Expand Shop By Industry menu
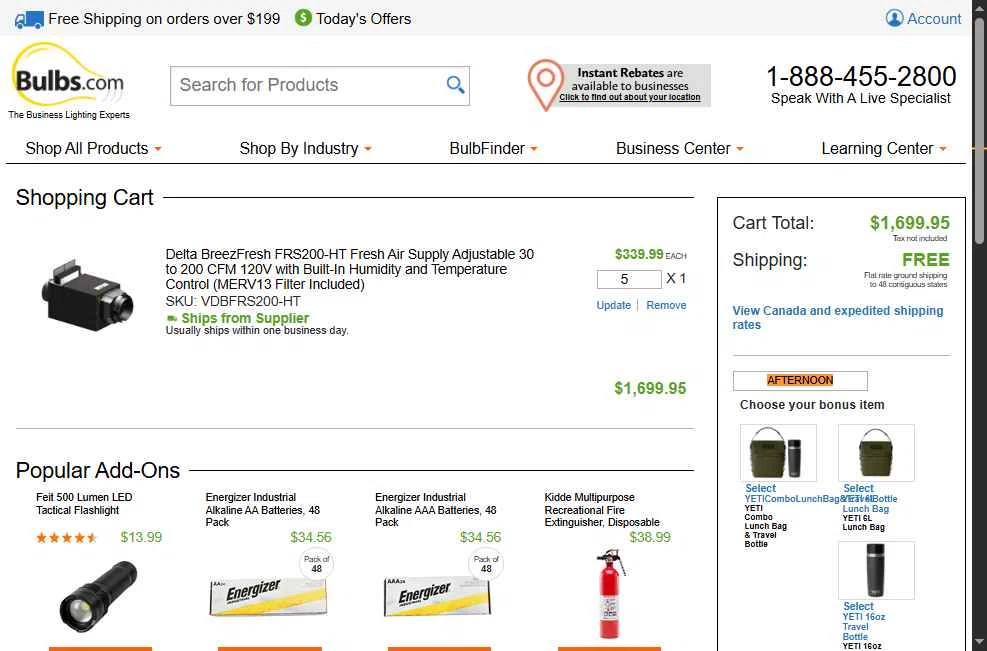This screenshot has width=987, height=651. coord(305,149)
